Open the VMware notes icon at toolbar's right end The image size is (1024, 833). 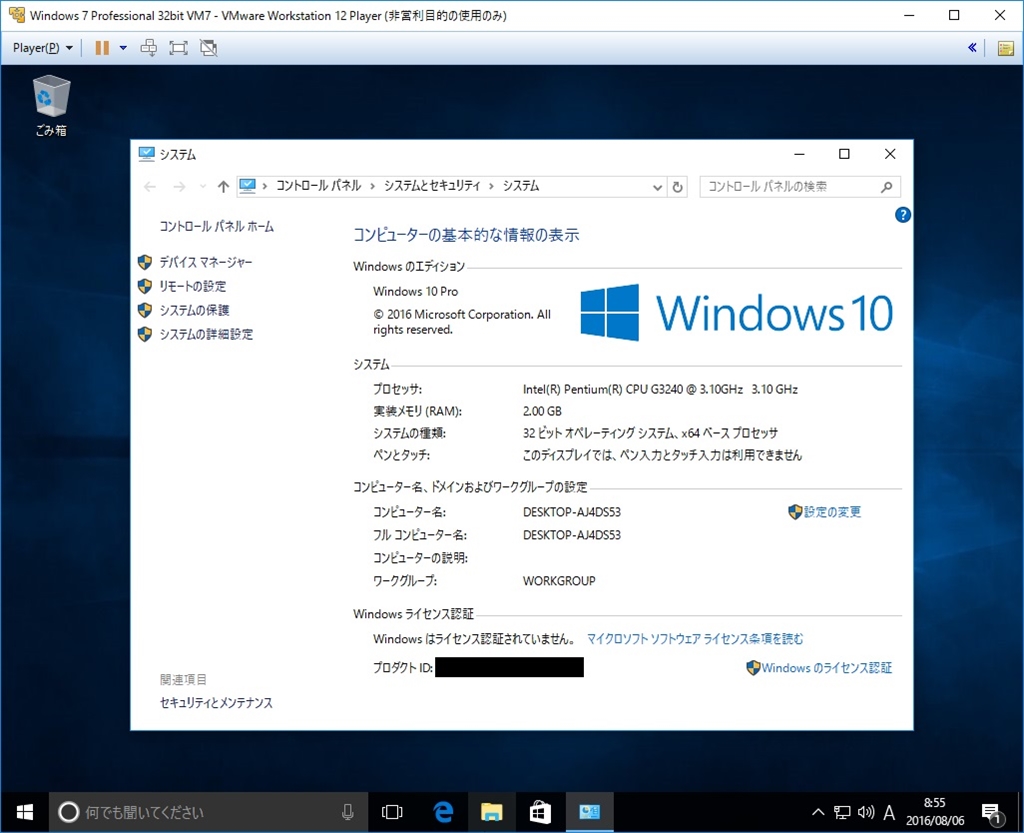[1006, 48]
